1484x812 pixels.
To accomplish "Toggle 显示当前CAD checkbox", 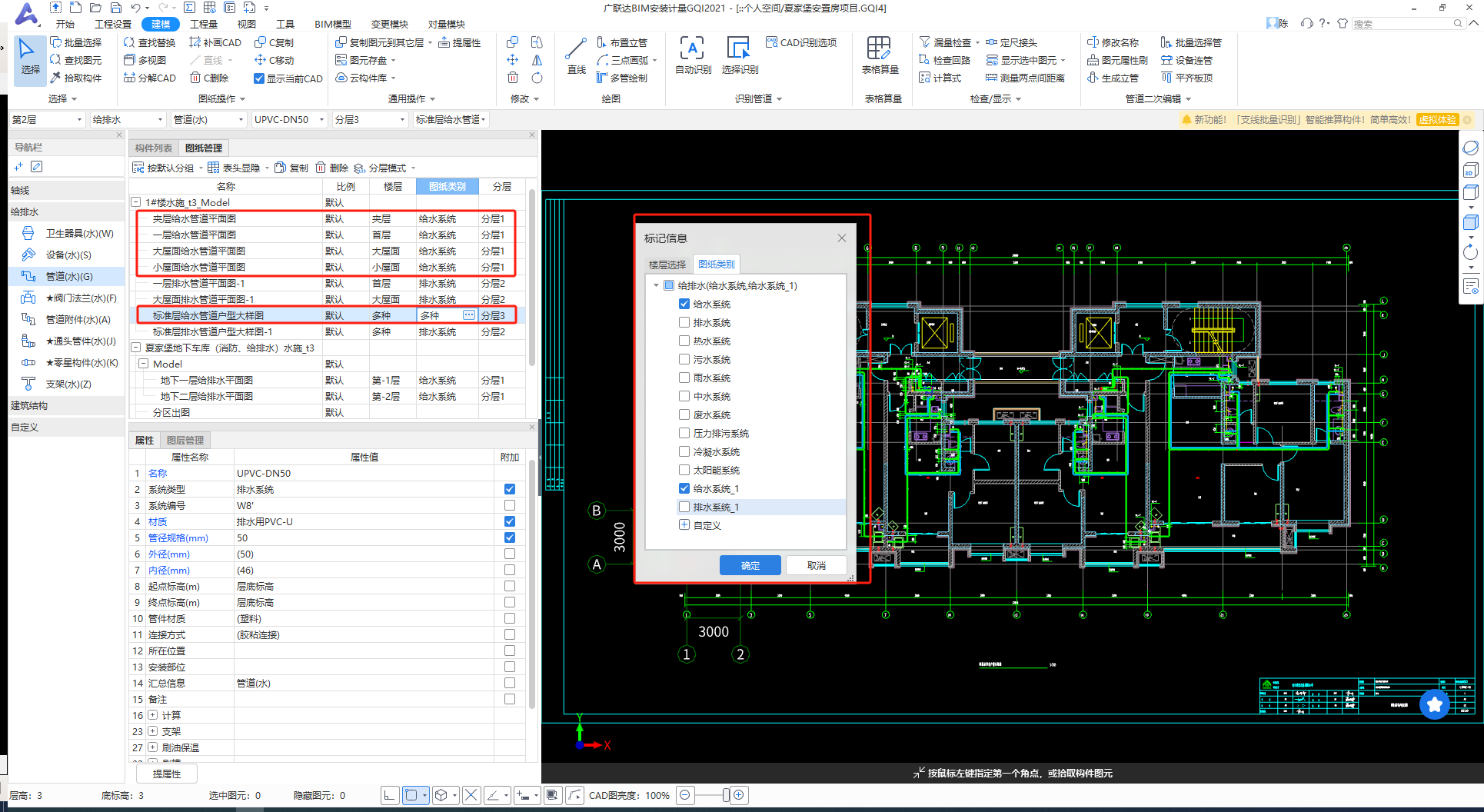I will (x=259, y=78).
